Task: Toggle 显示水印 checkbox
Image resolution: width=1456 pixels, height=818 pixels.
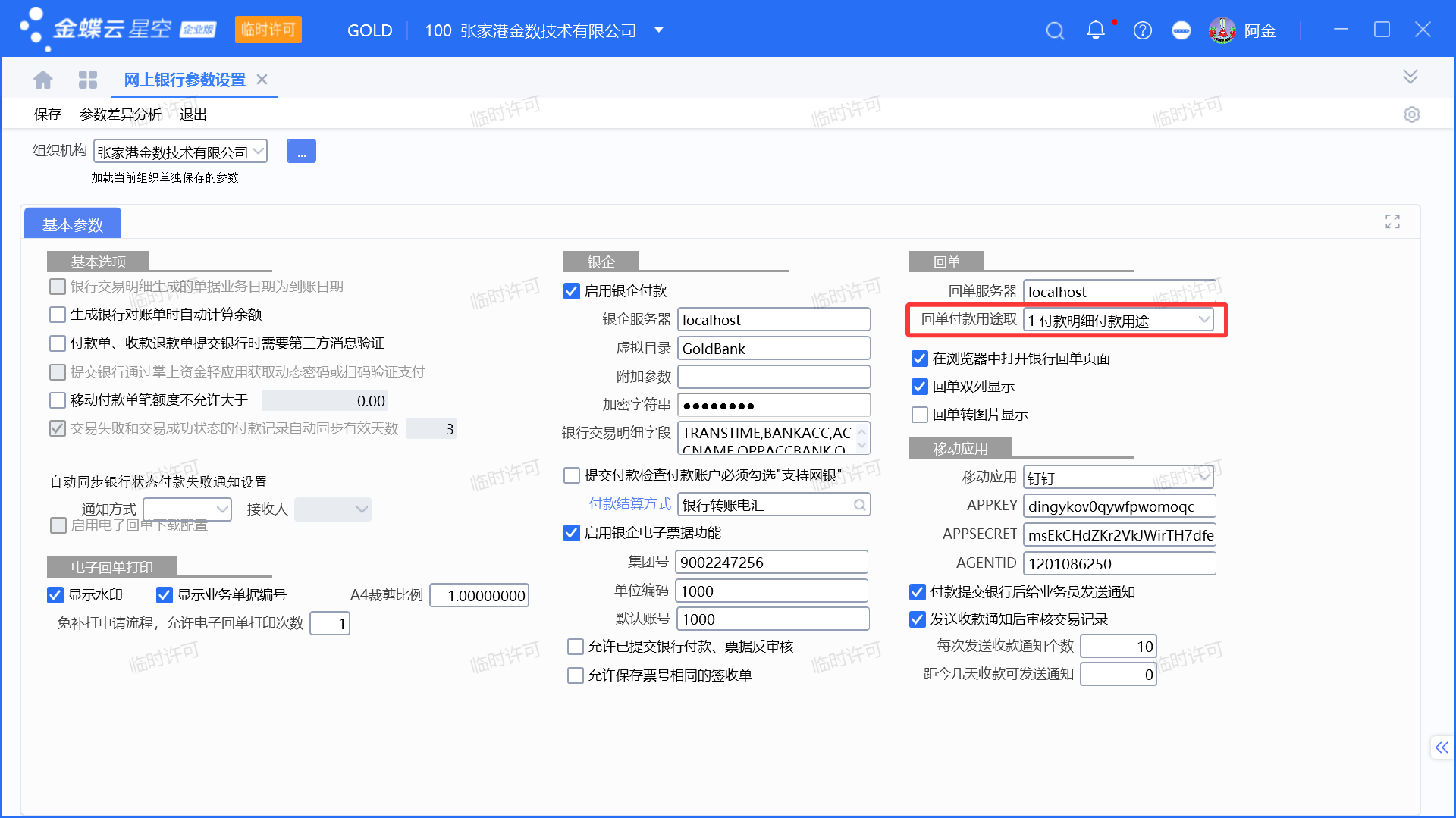Action: [x=55, y=595]
